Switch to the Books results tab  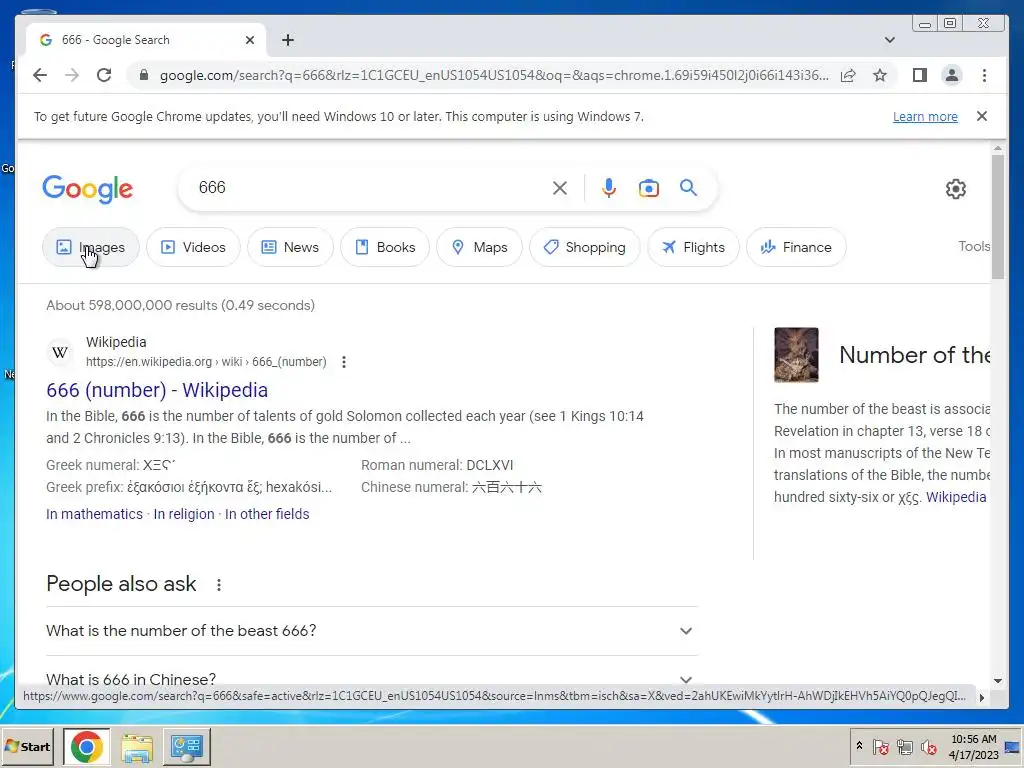[x=385, y=247]
